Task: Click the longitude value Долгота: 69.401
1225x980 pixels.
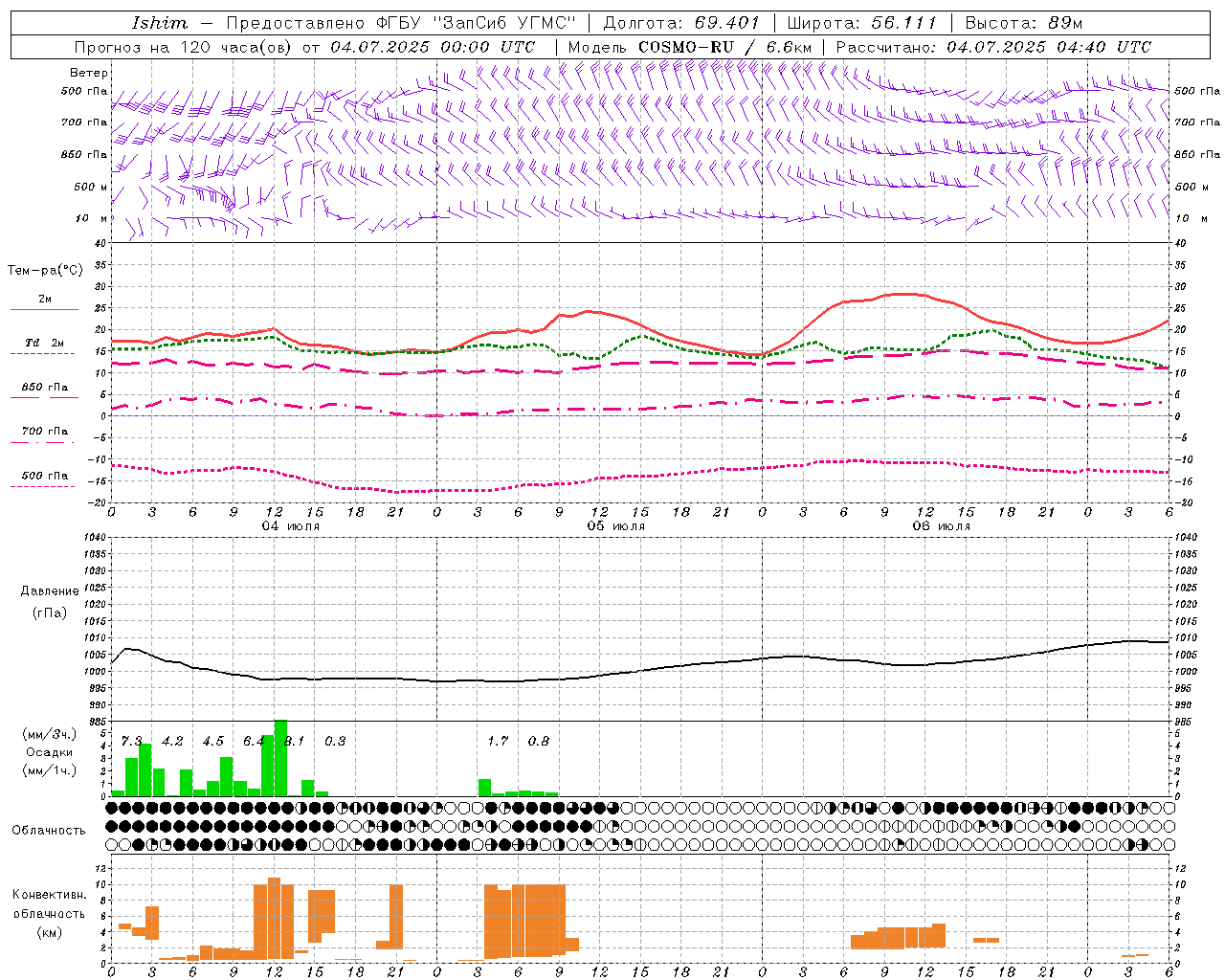Action: [681, 23]
